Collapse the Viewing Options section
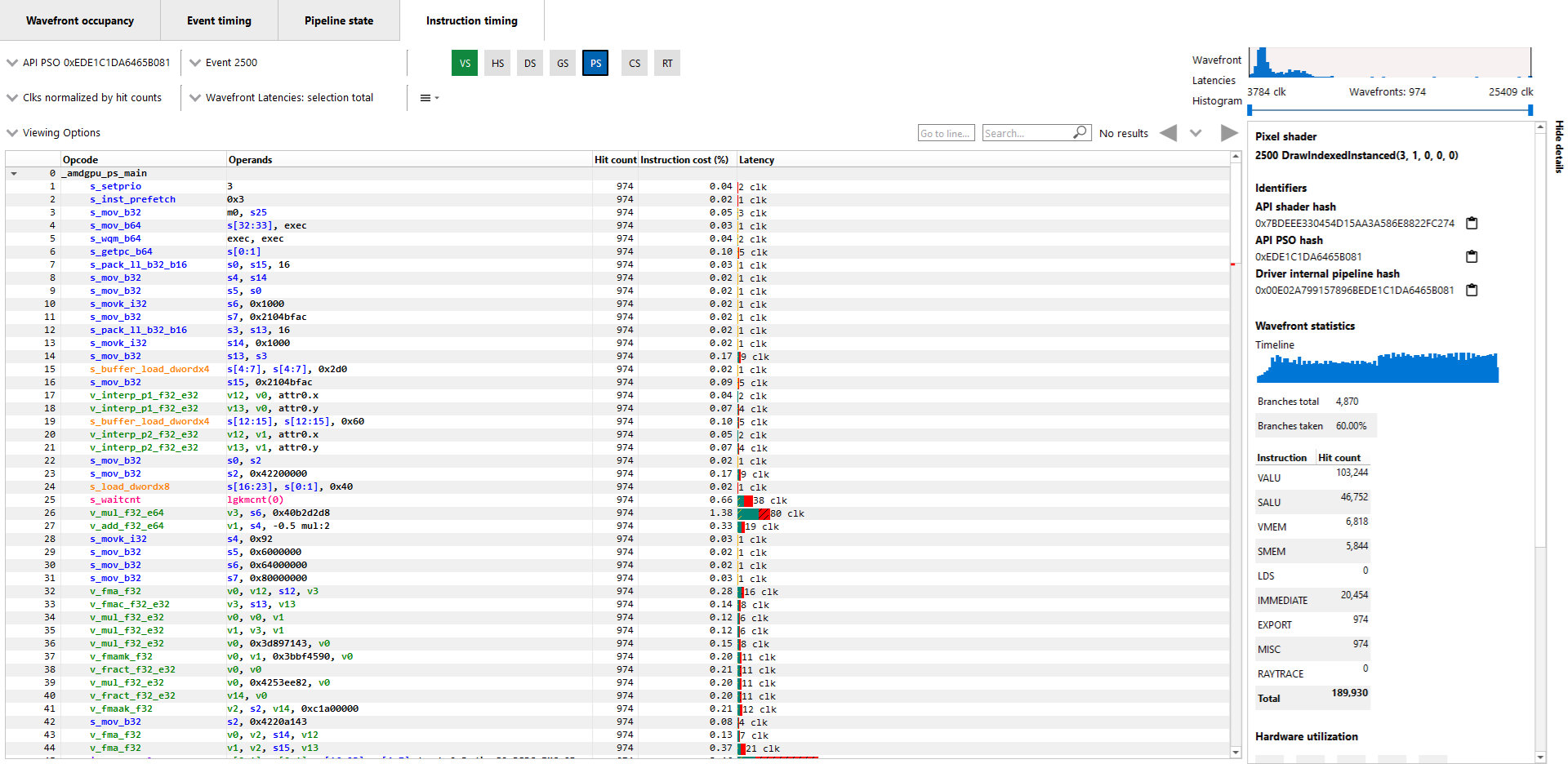This screenshot has height=764, width=1568. click(11, 132)
